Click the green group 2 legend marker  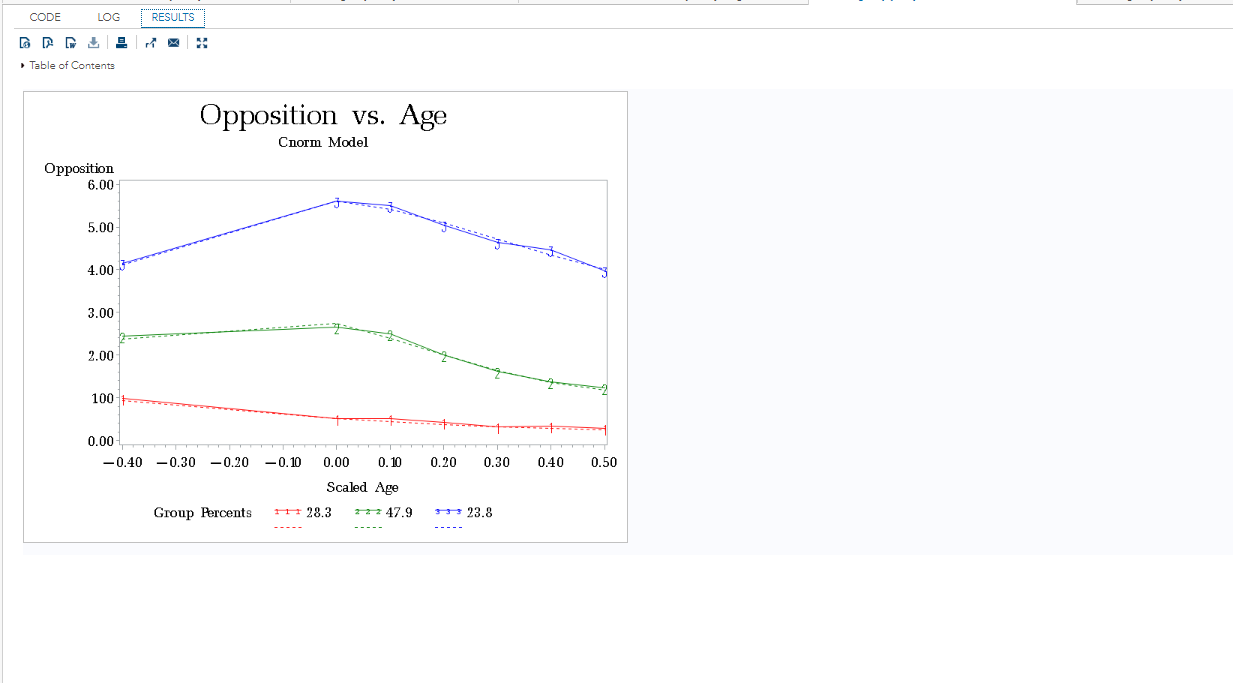pyautogui.click(x=368, y=513)
